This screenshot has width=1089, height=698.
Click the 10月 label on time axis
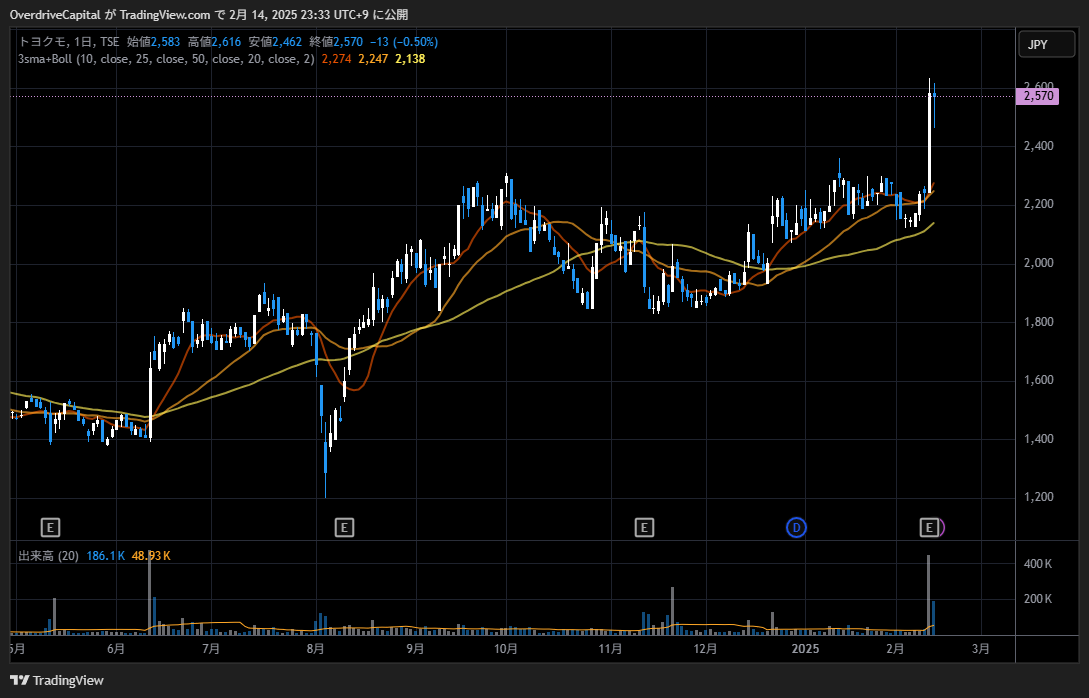[506, 648]
